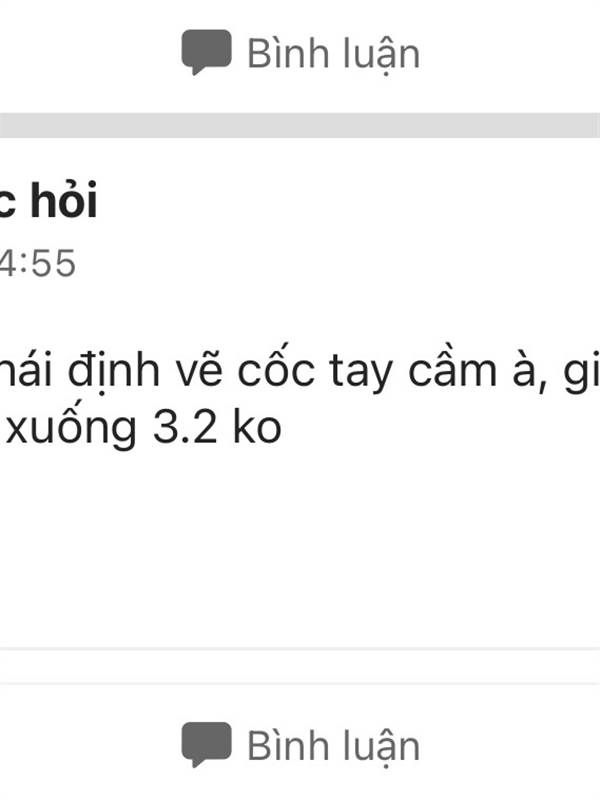
Task: Tap the top comment speech bubble icon
Action: (x=207, y=52)
